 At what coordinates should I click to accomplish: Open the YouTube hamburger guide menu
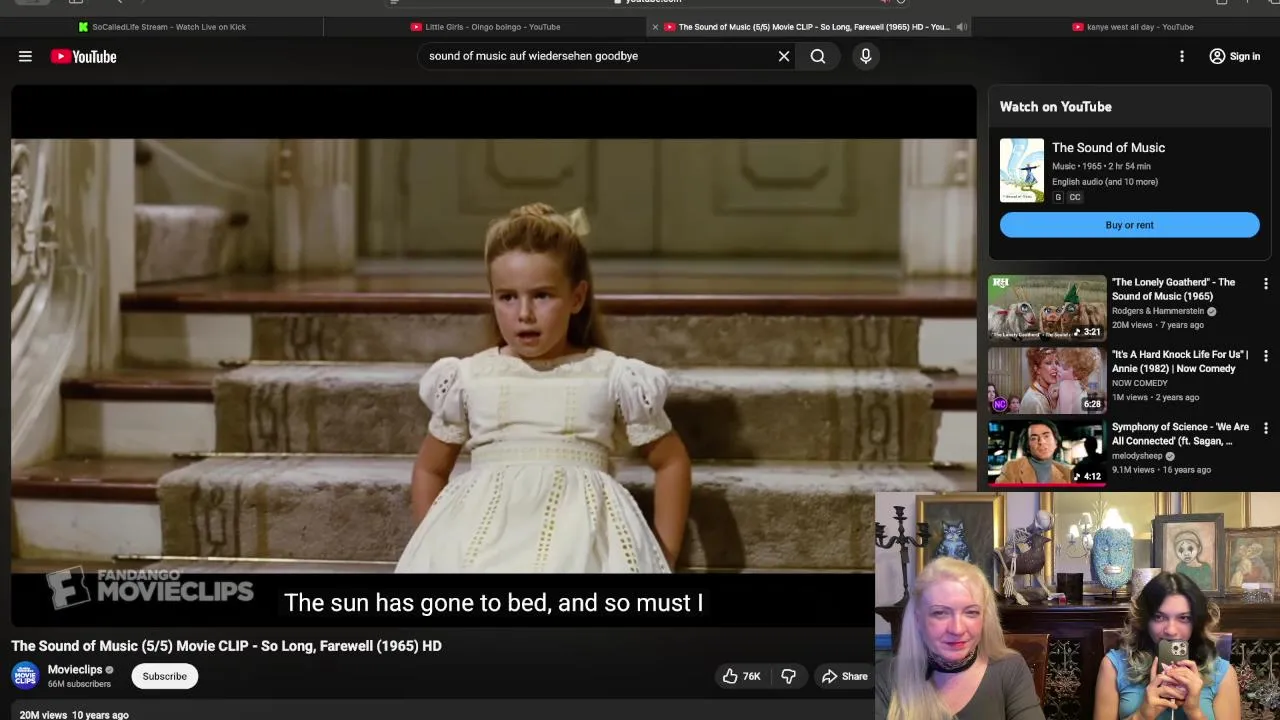[25, 56]
